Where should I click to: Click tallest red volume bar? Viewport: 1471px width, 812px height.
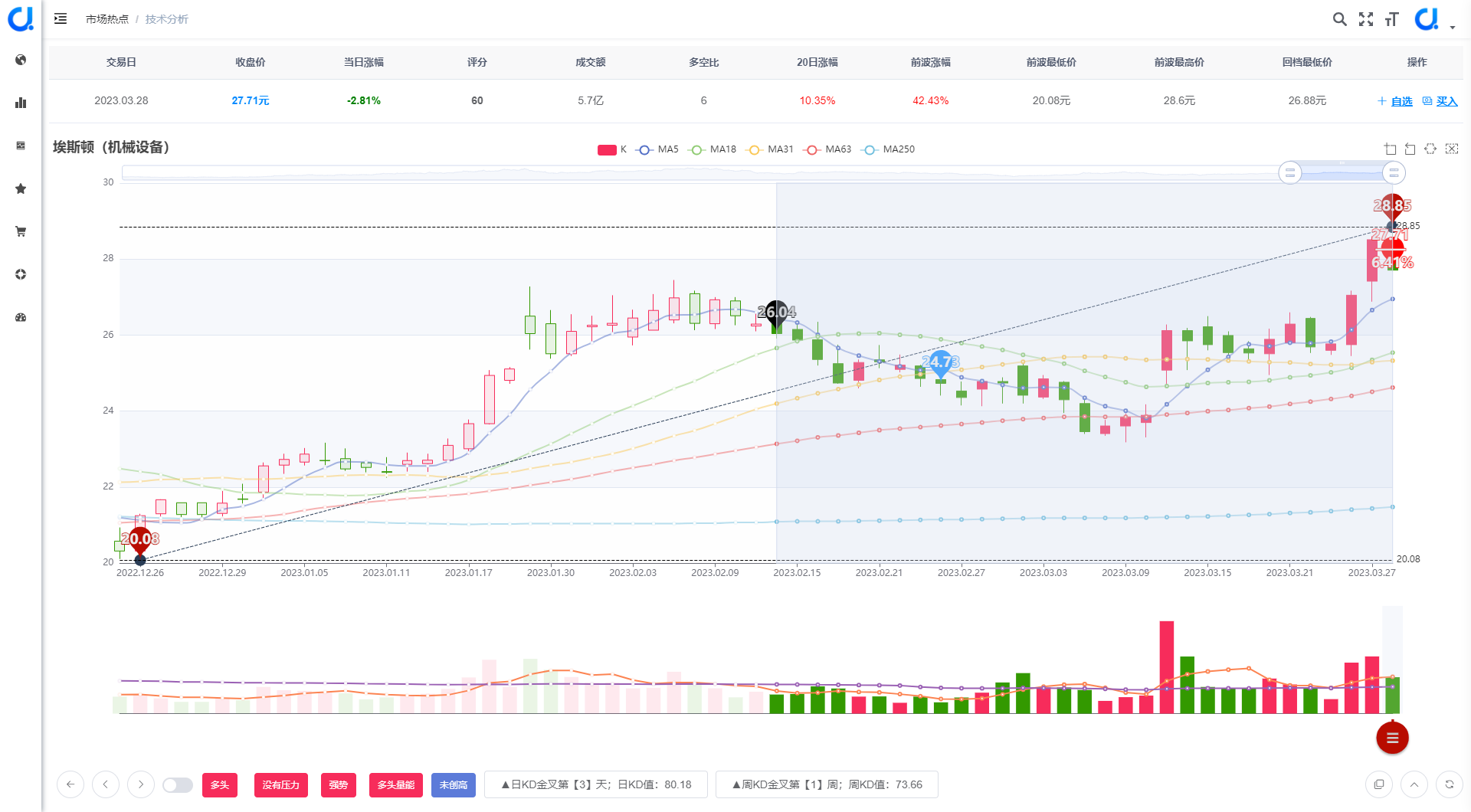click(1167, 667)
